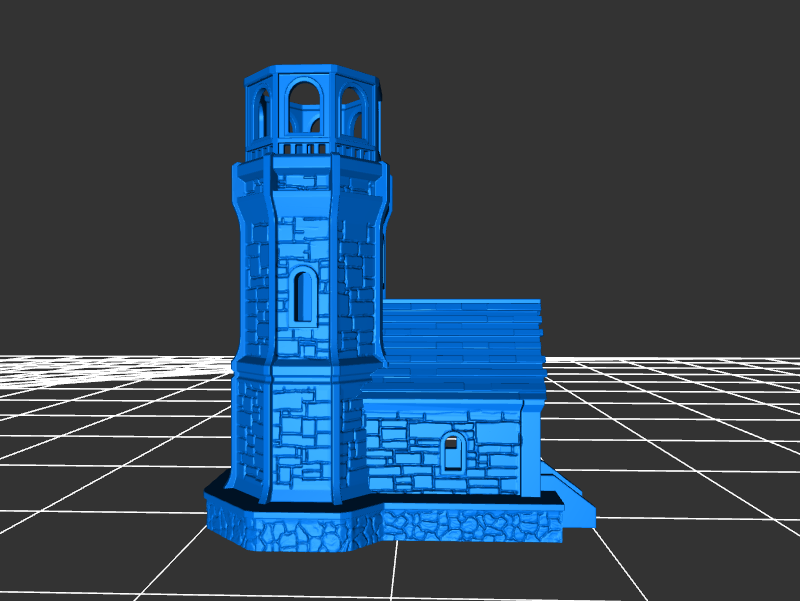Click the right arch of the belfry
Image resolution: width=800 pixels, height=601 pixels.
[351, 111]
